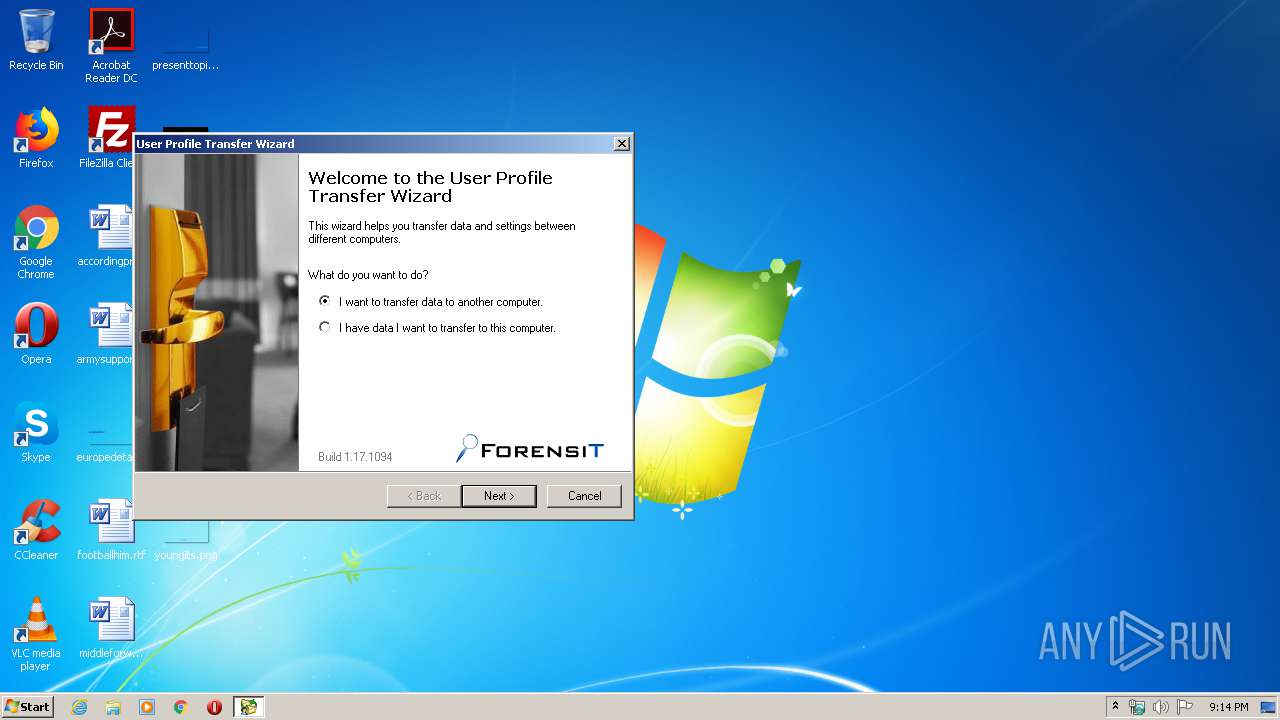Open the network tray icon
The image size is (1280, 720).
[x=1137, y=707]
